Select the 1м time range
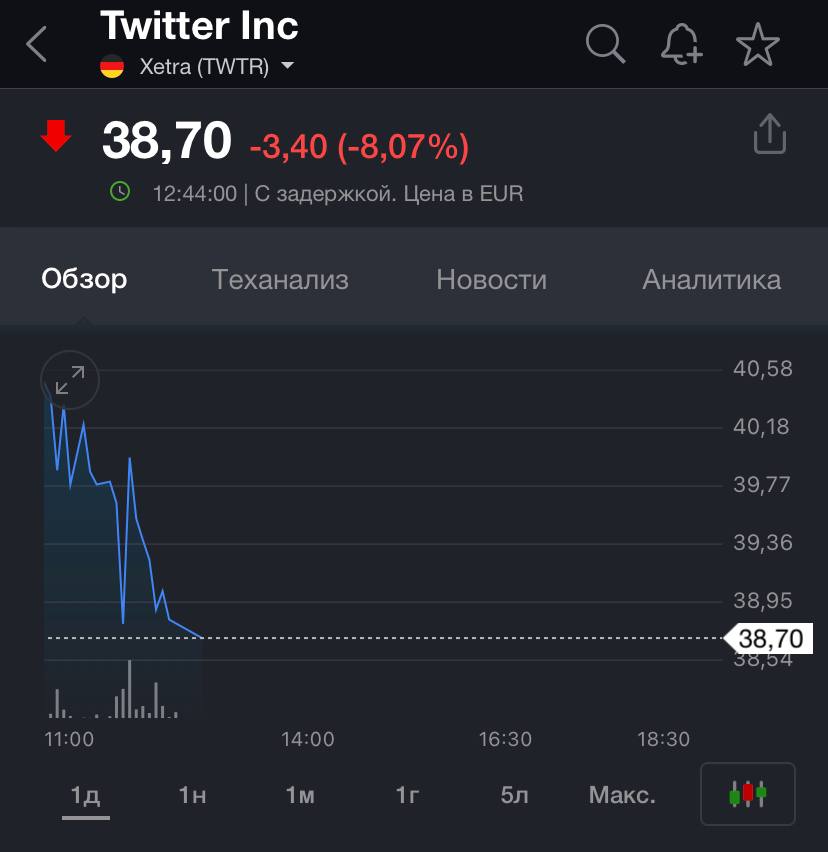Screen dimensions: 828x852 point(300,796)
